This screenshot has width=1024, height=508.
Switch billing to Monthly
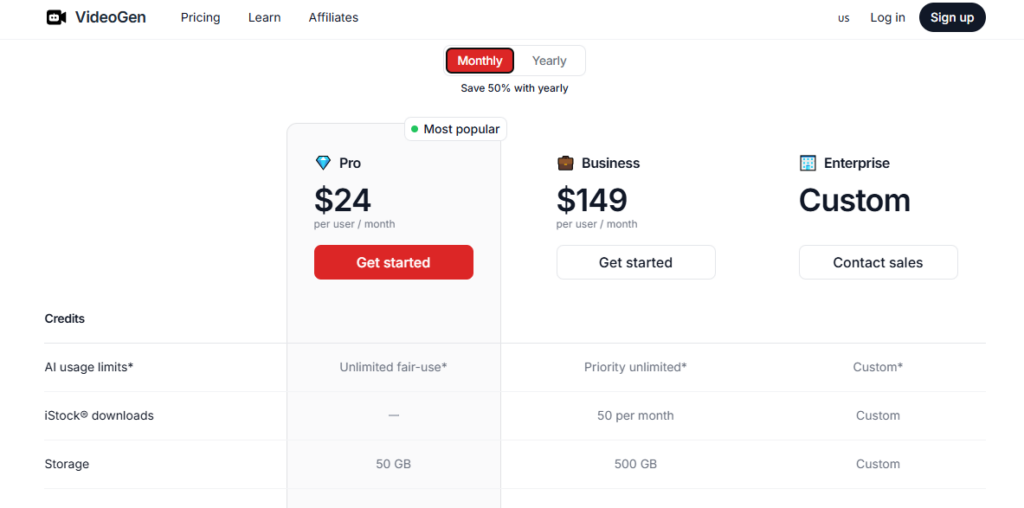480,61
